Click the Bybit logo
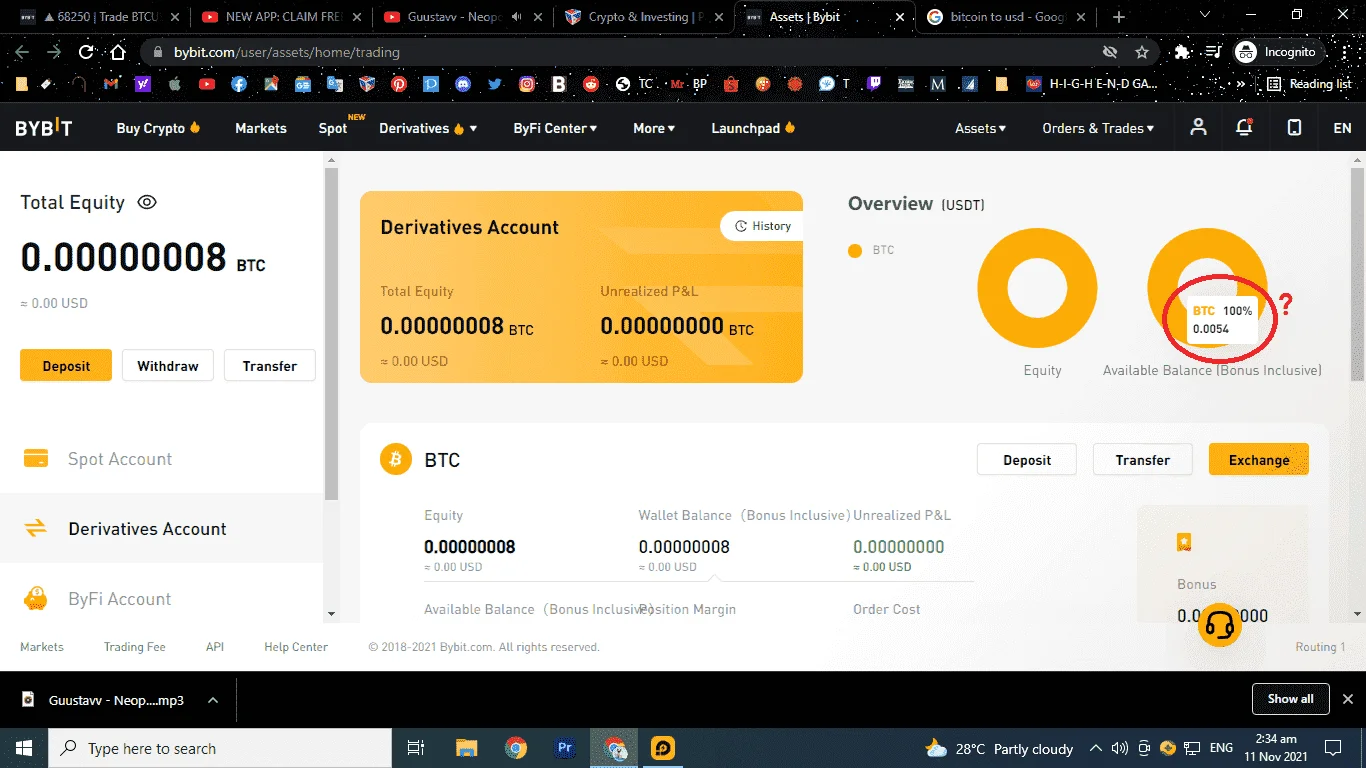 pos(44,128)
